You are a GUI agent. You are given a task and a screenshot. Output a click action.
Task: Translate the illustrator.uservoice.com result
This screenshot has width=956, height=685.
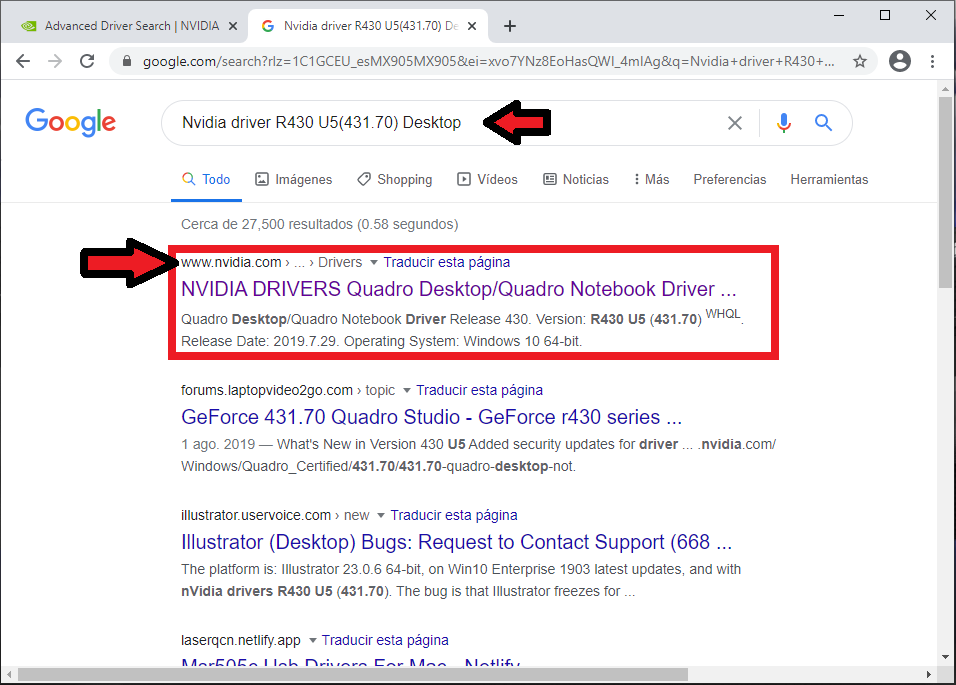click(x=454, y=515)
